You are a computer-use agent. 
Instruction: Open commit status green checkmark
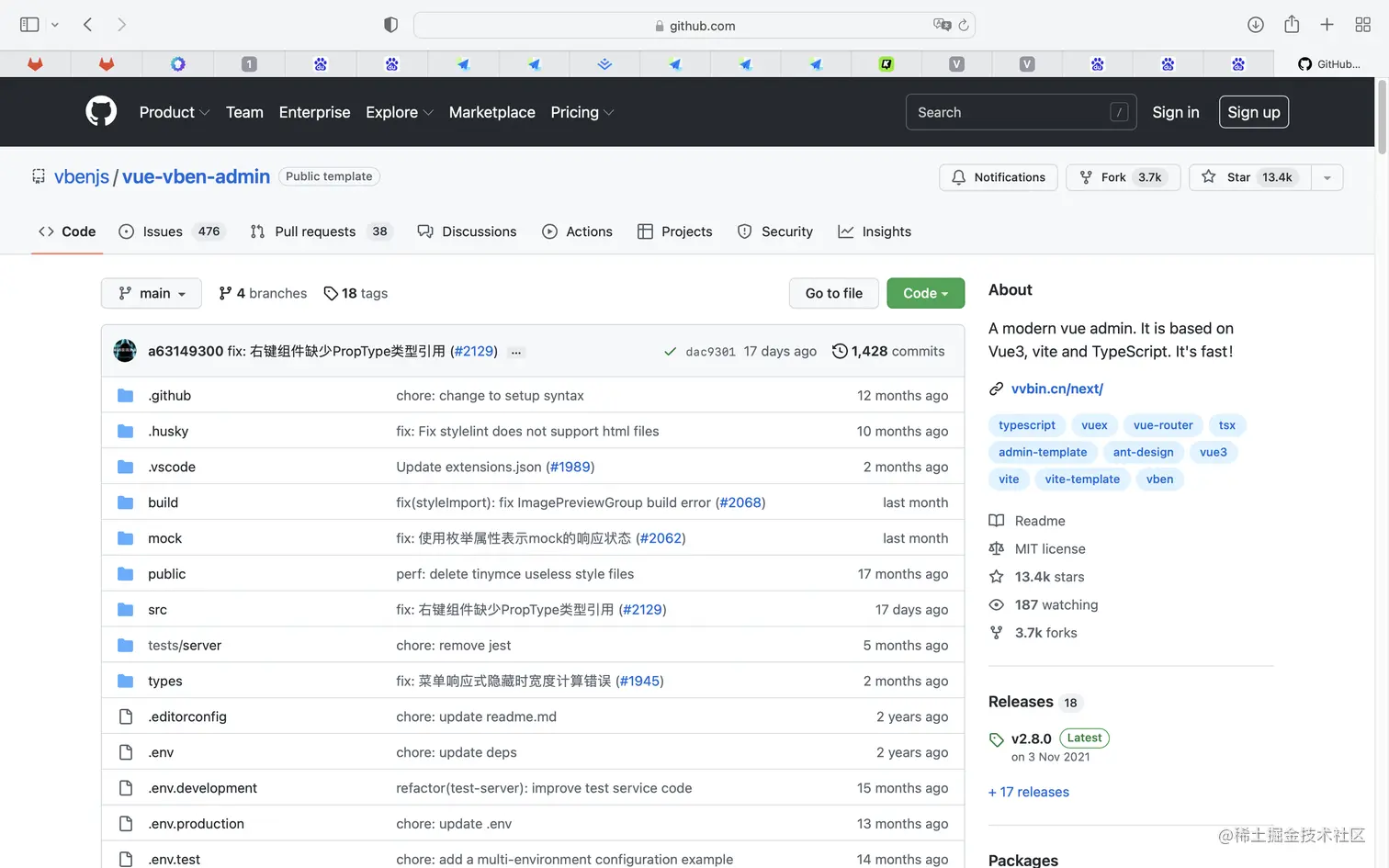(670, 352)
